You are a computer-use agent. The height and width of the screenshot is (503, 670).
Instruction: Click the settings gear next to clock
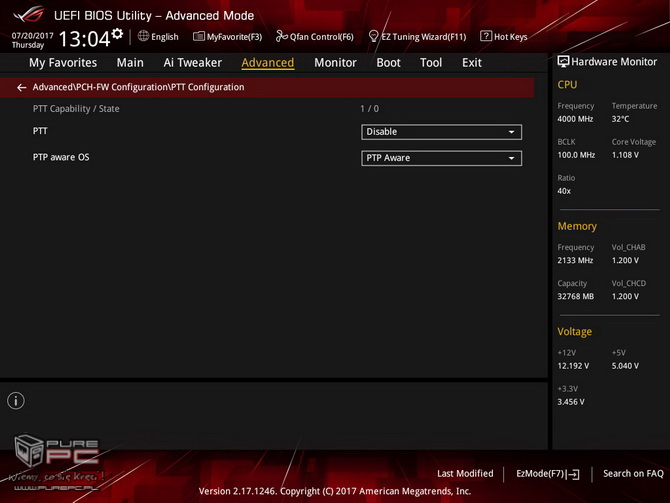click(x=117, y=34)
